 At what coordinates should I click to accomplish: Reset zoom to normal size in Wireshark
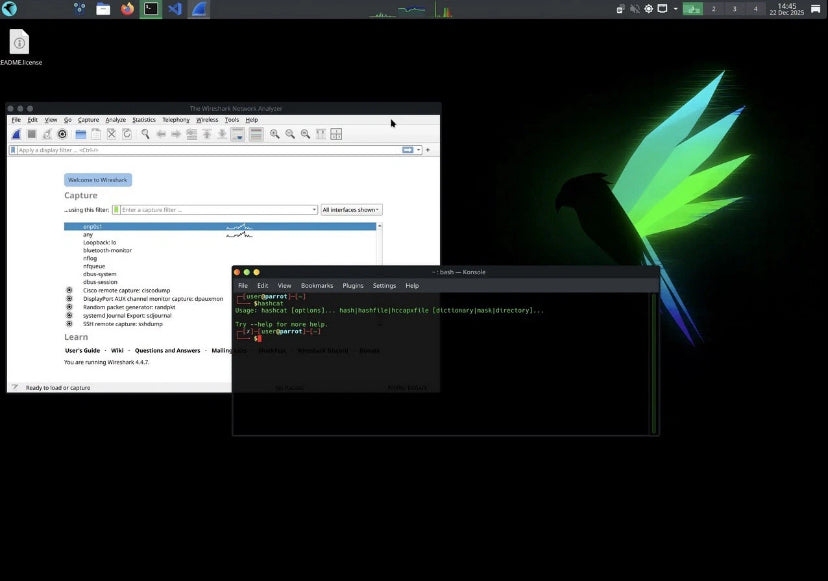[305, 134]
